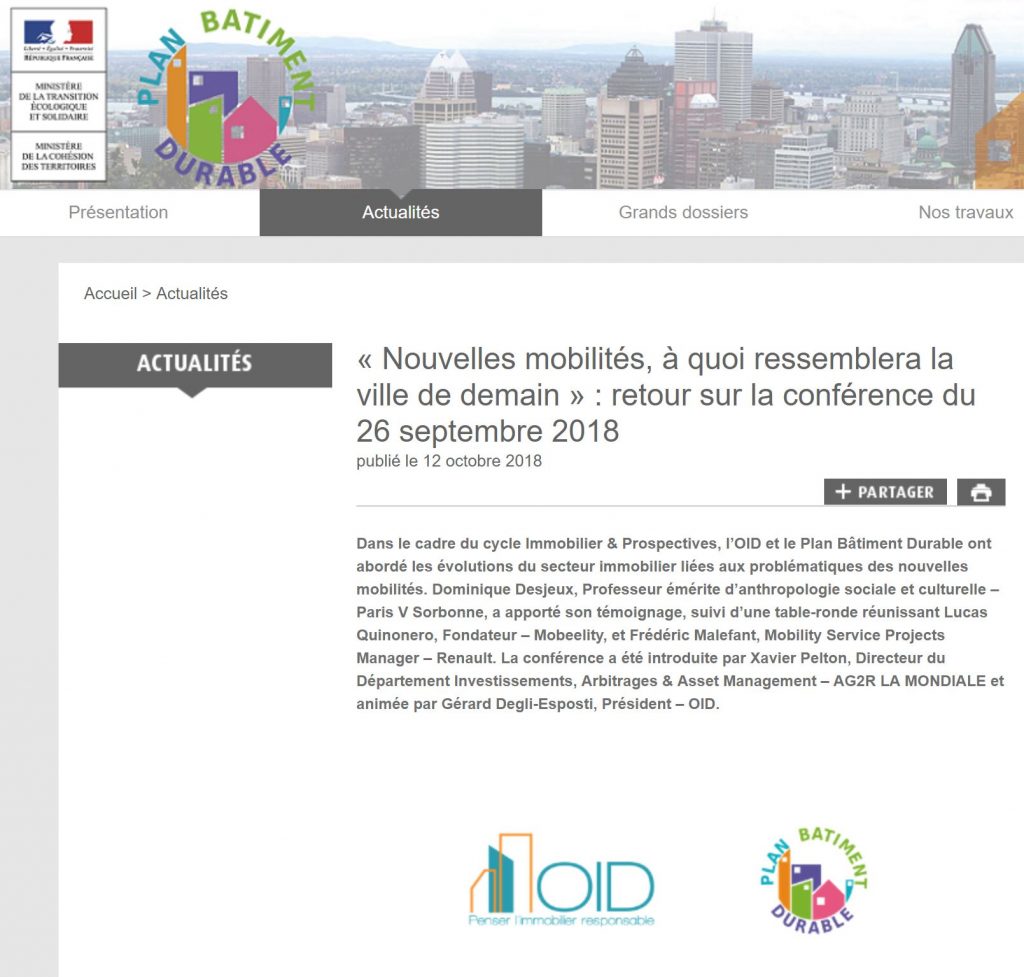This screenshot has height=977, width=1024.
Task: Click the Accueil breadcrumb link
Action: (x=110, y=294)
